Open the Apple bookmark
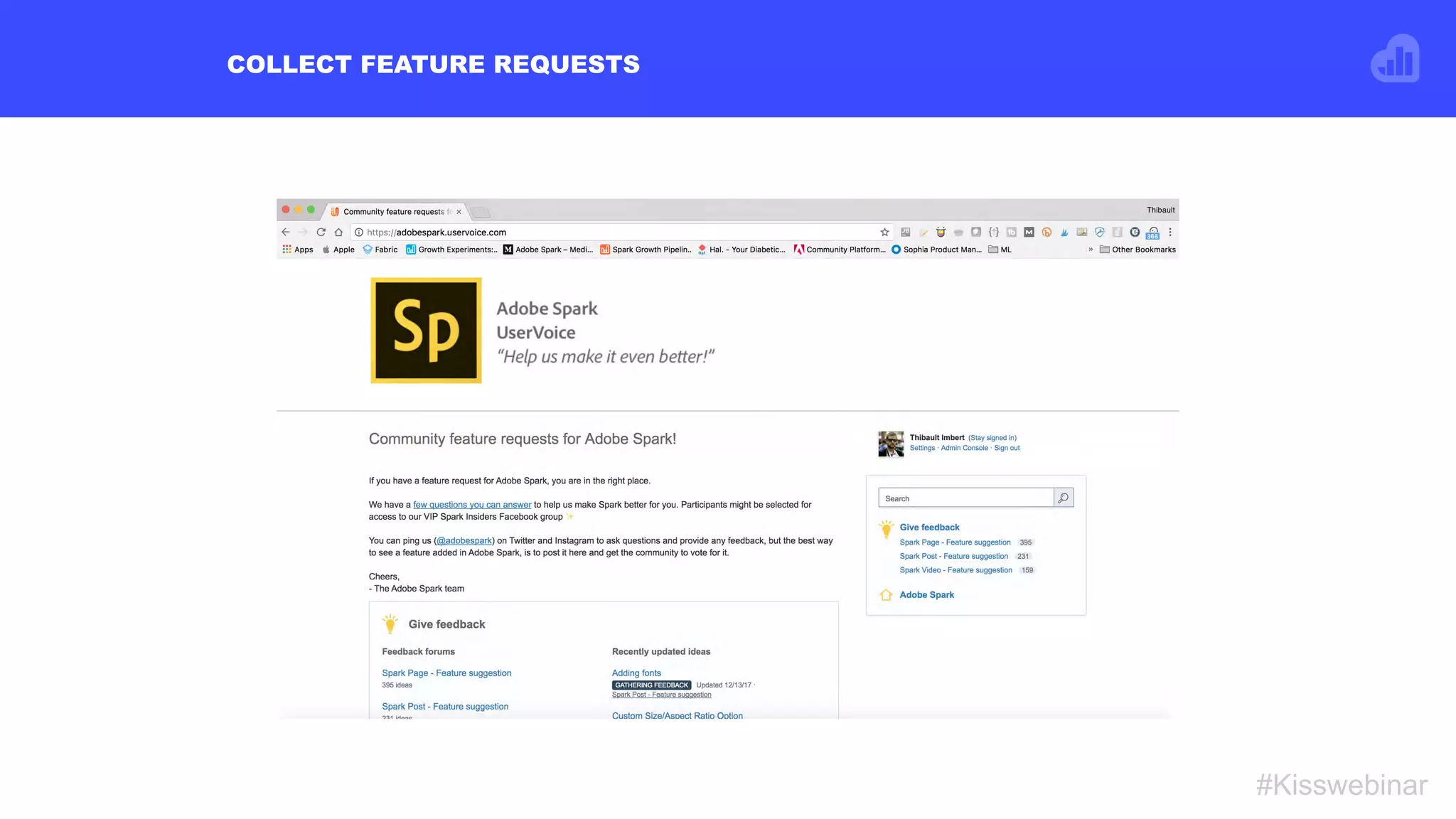The height and width of the screenshot is (819, 1456). (338, 250)
